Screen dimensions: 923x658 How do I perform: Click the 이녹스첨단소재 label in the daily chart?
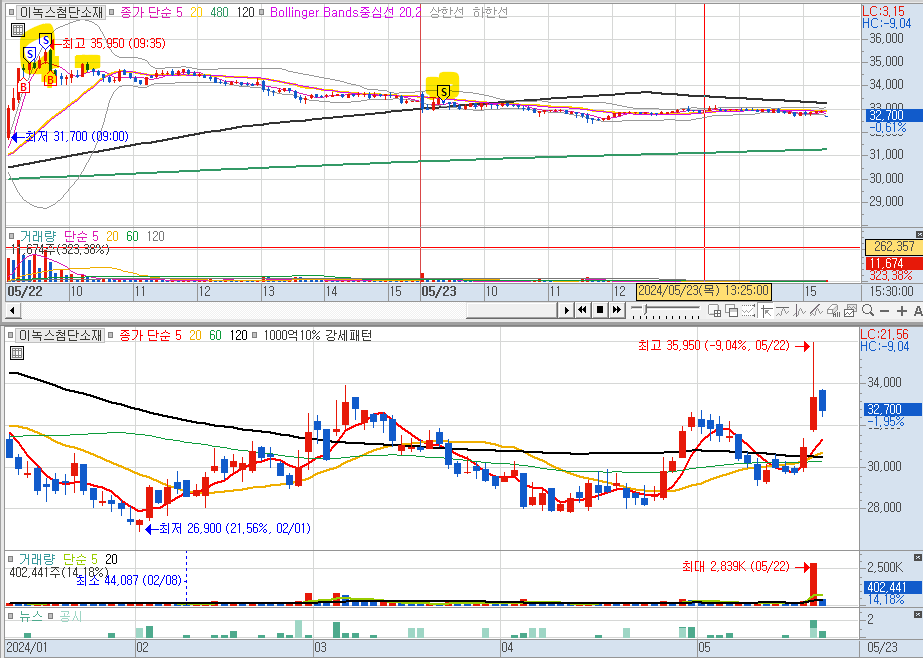click(x=61, y=335)
